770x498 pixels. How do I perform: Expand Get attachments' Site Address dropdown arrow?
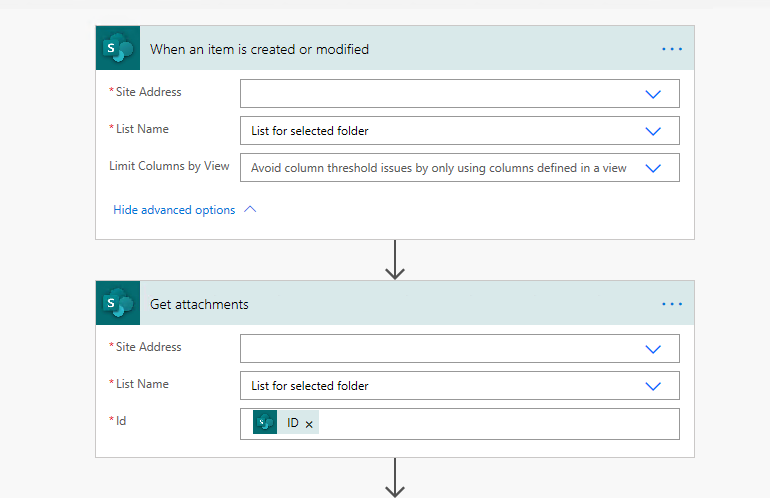click(x=653, y=349)
